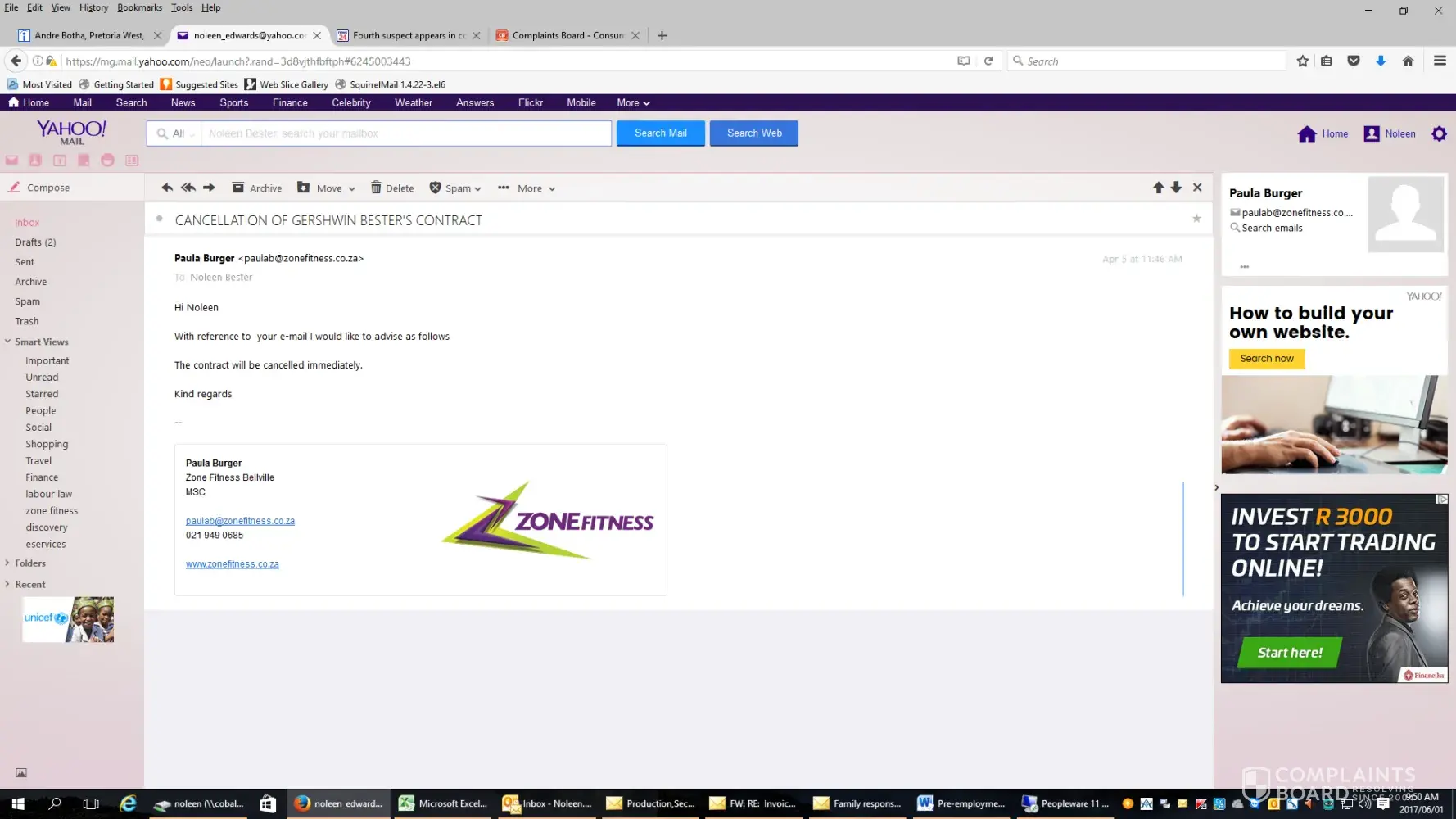Screen dimensions: 1456x819
Task: Open a new browser tab
Action: [662, 35]
